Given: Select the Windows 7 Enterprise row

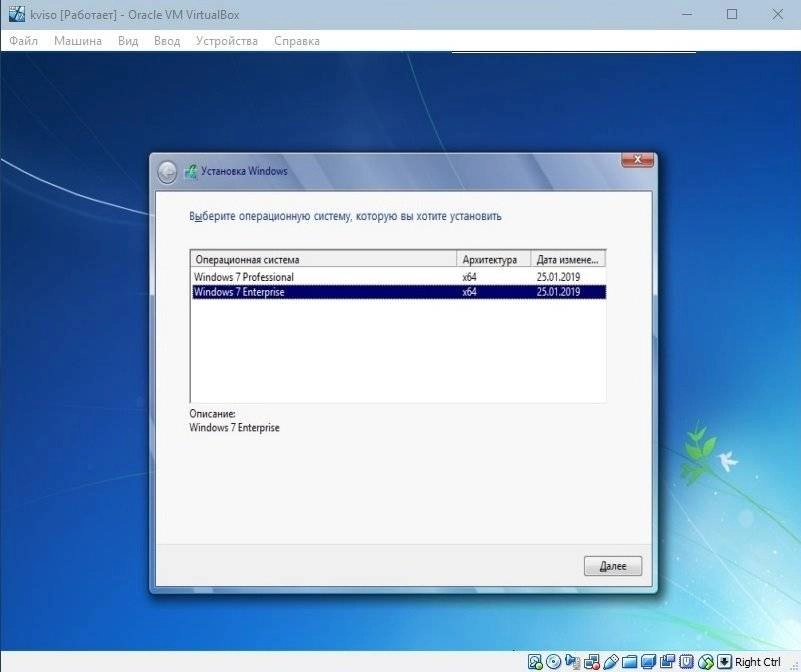Looking at the screenshot, I should (398, 292).
